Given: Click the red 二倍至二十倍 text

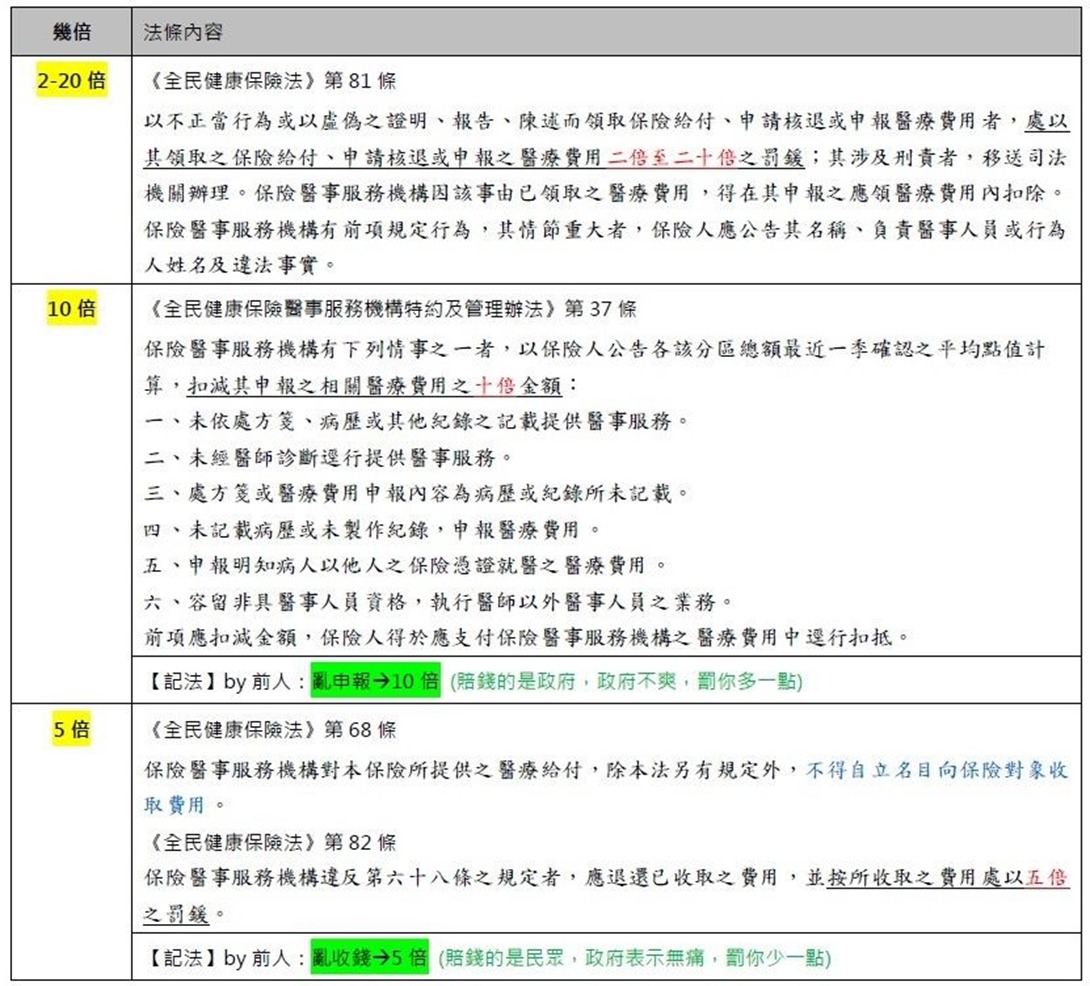Looking at the screenshot, I should coord(660,157).
